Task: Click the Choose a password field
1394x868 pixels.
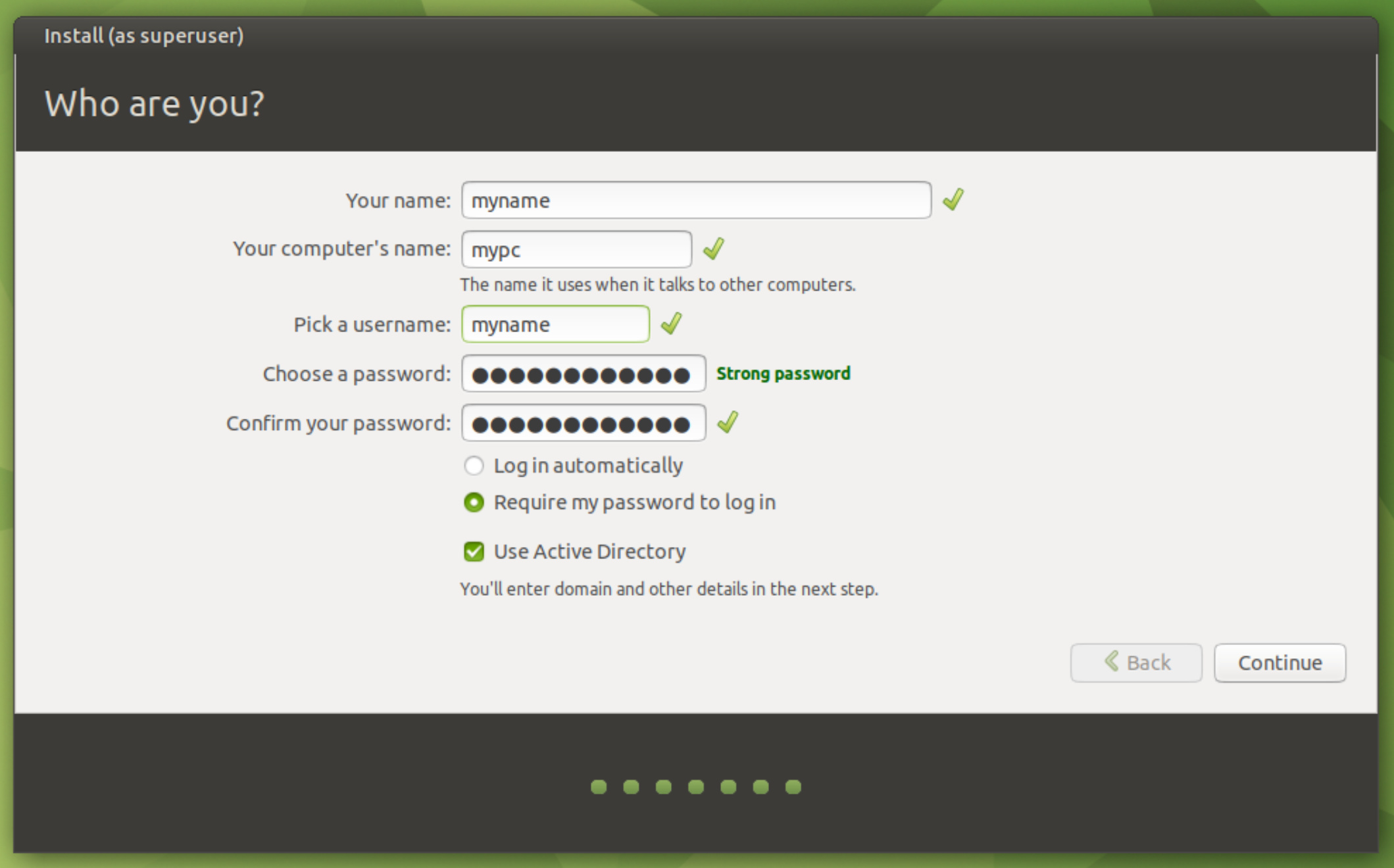Action: (x=583, y=374)
